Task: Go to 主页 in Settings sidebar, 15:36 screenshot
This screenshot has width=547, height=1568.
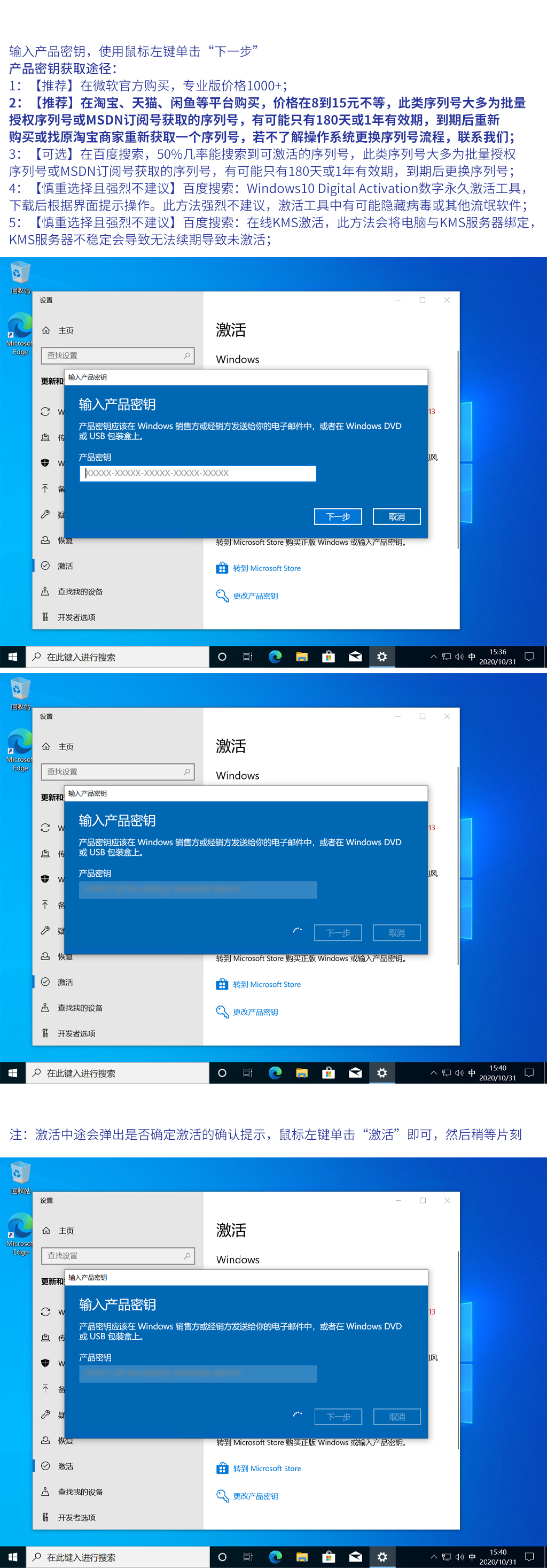Action: pos(58,330)
